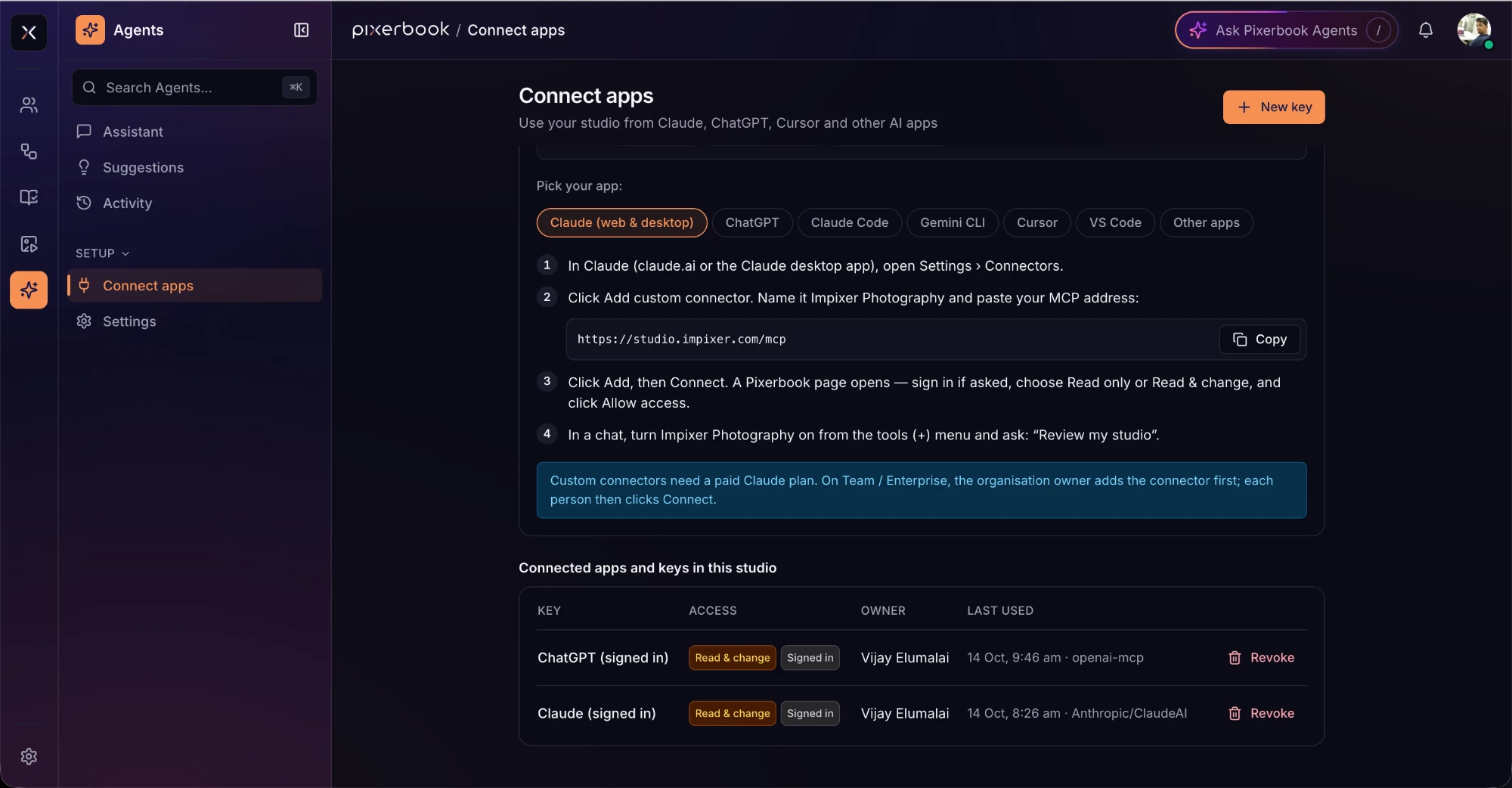
Task: Open the notifications bell
Action: click(x=1425, y=30)
